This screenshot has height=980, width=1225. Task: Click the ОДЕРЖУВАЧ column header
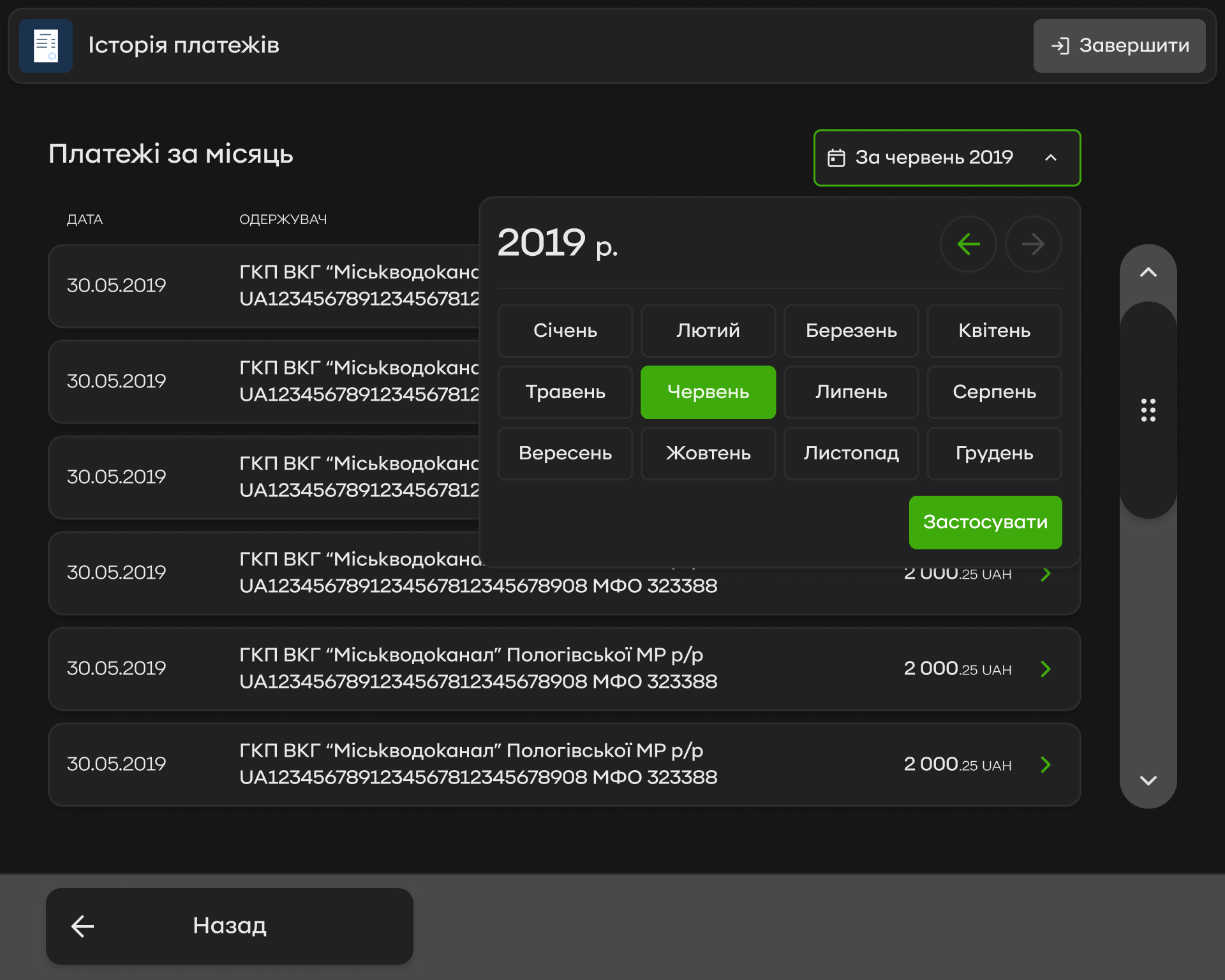(x=283, y=219)
